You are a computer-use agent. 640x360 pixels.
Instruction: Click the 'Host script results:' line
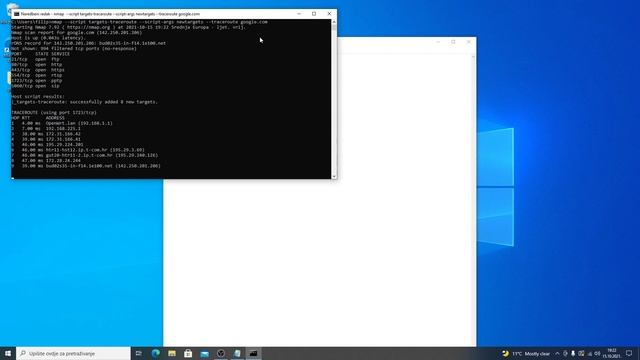[x=38, y=97]
